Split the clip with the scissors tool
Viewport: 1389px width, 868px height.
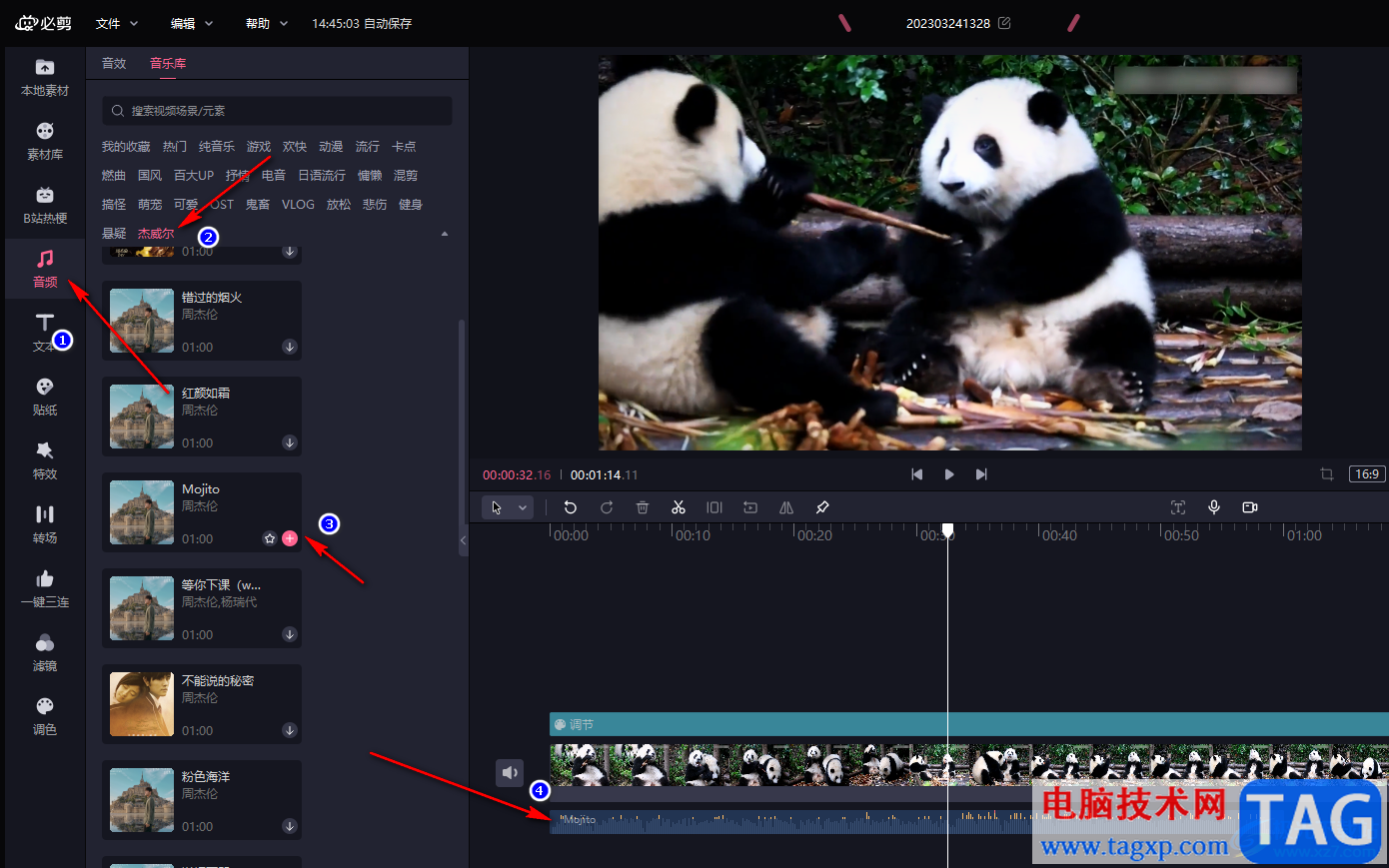[x=679, y=507]
